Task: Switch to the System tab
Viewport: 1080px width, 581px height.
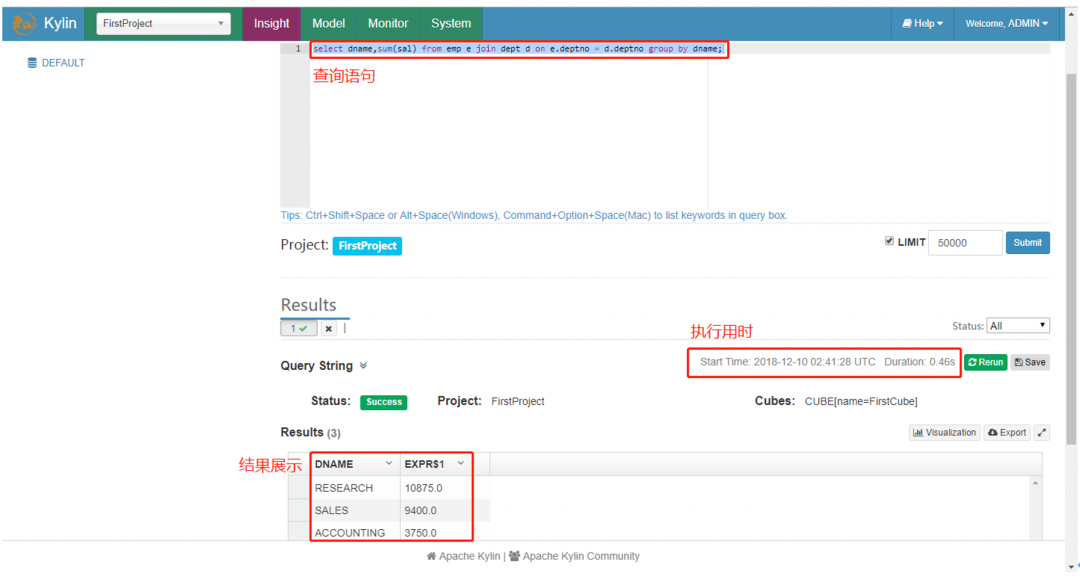Action: 451,23
